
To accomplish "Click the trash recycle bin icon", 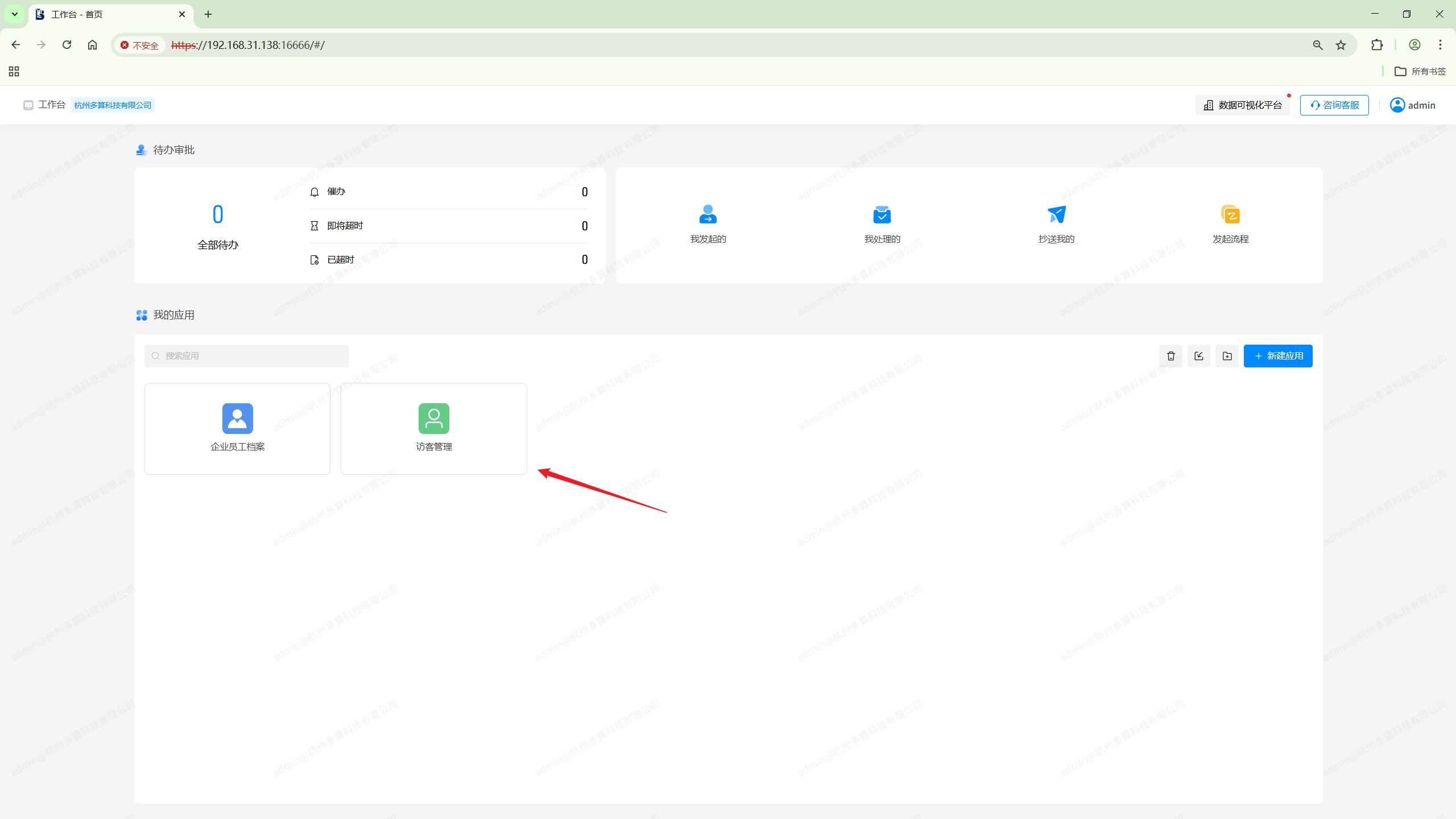I will [x=1170, y=356].
